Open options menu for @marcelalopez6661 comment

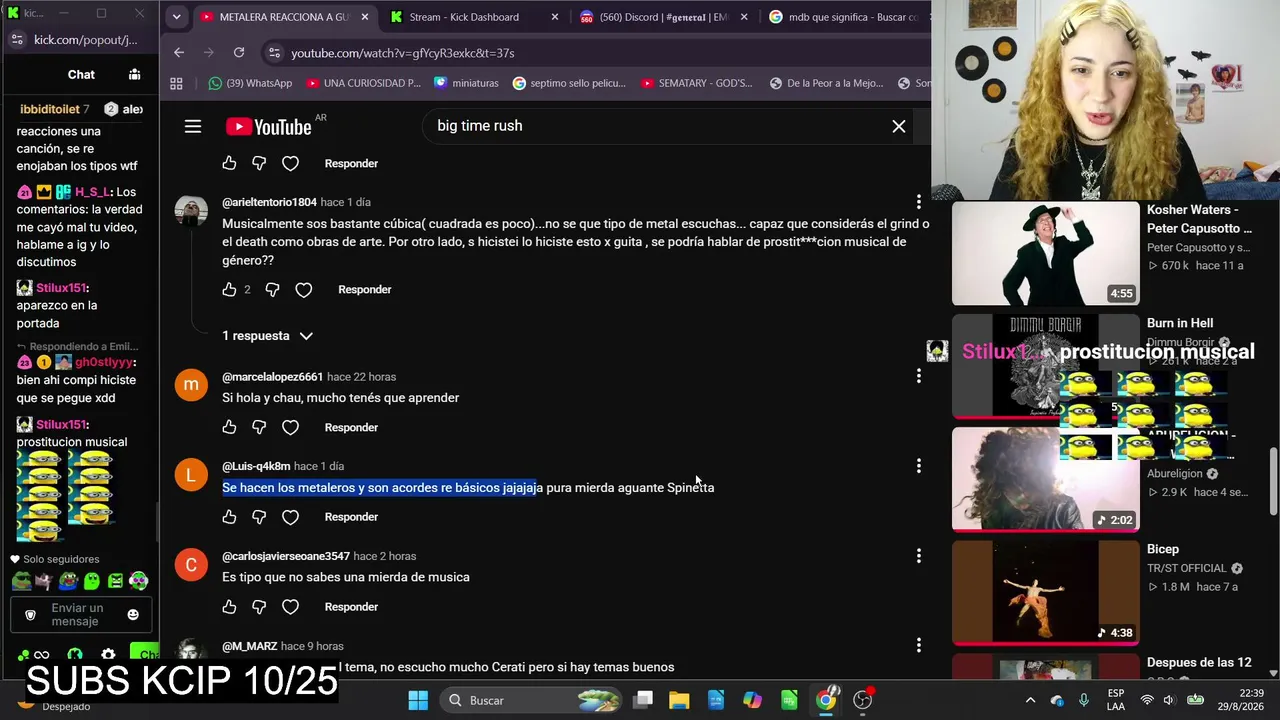[918, 376]
